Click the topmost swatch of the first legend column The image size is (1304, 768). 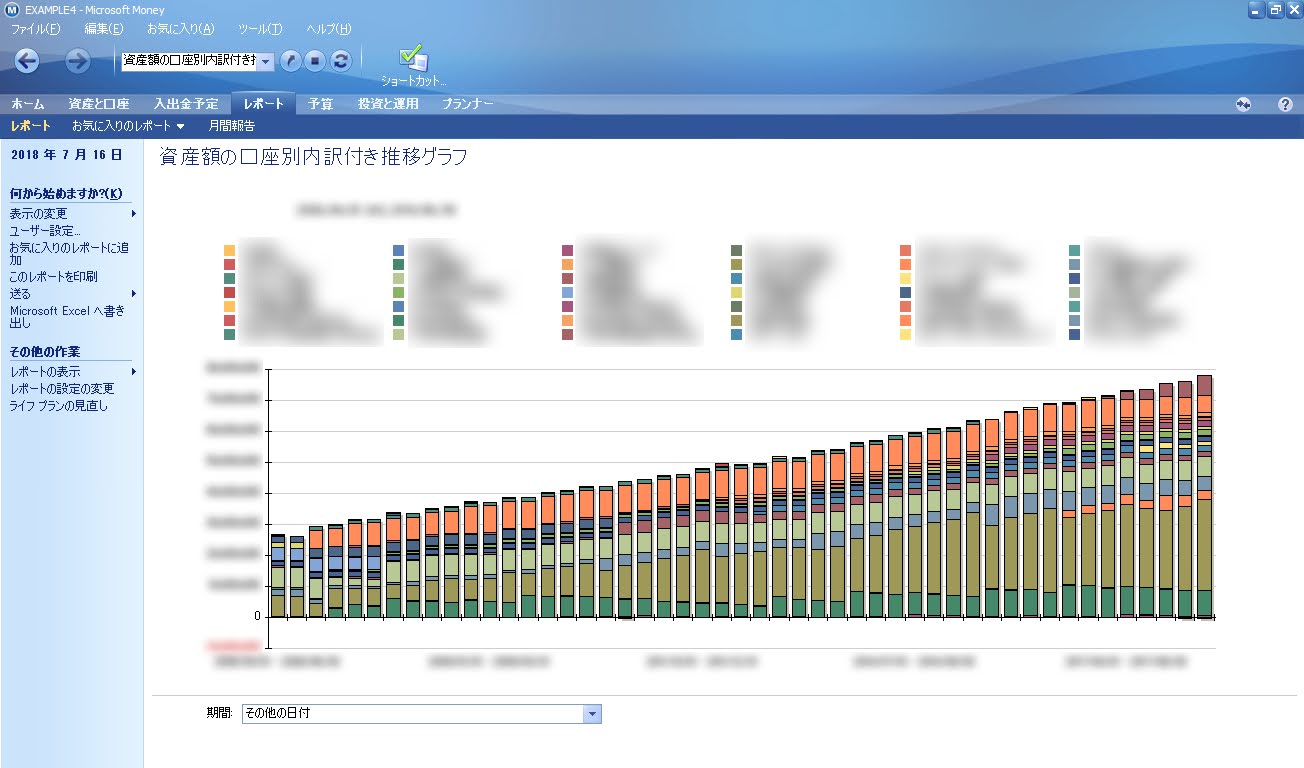pyautogui.click(x=230, y=250)
